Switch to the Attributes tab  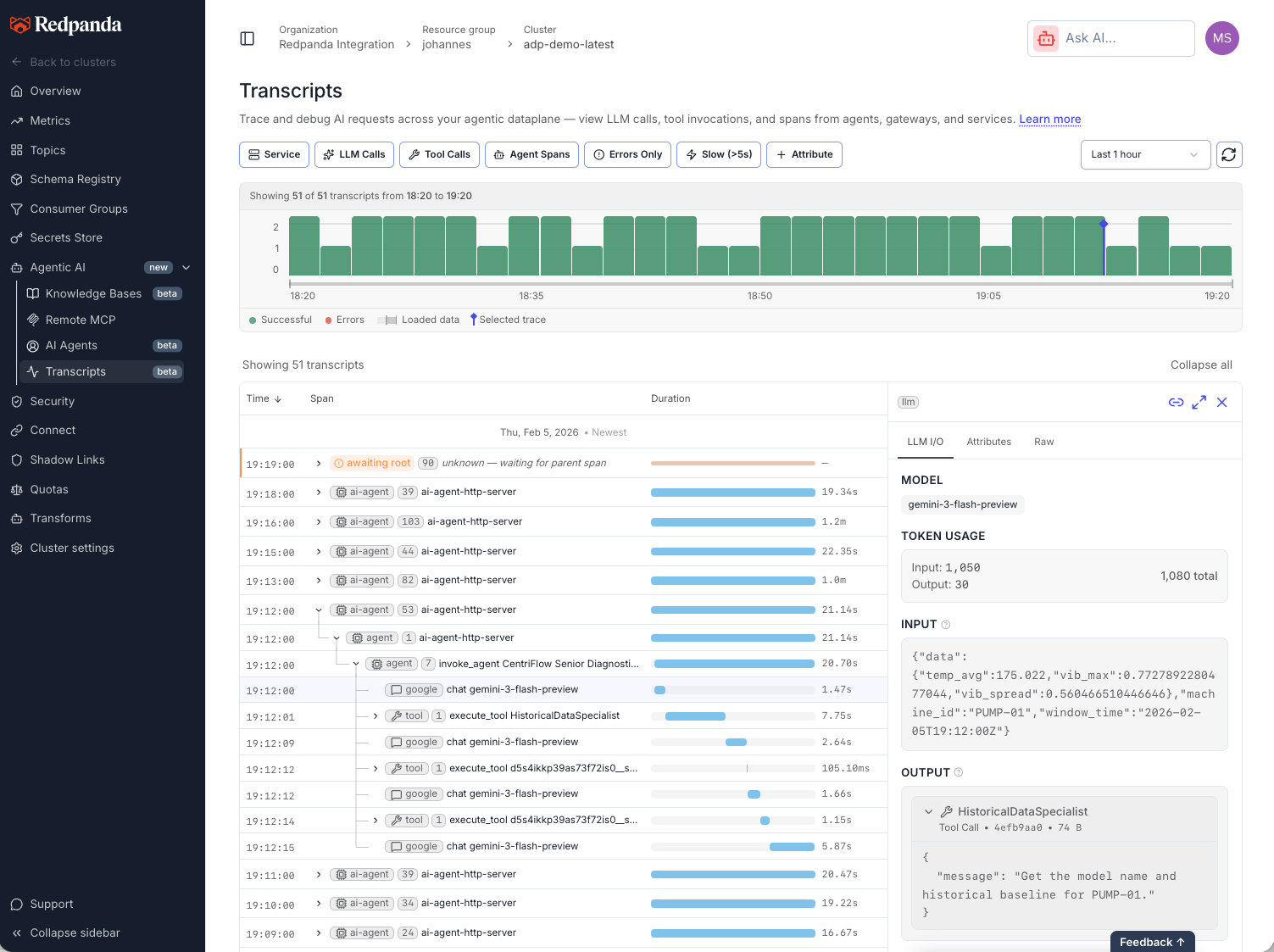click(988, 442)
